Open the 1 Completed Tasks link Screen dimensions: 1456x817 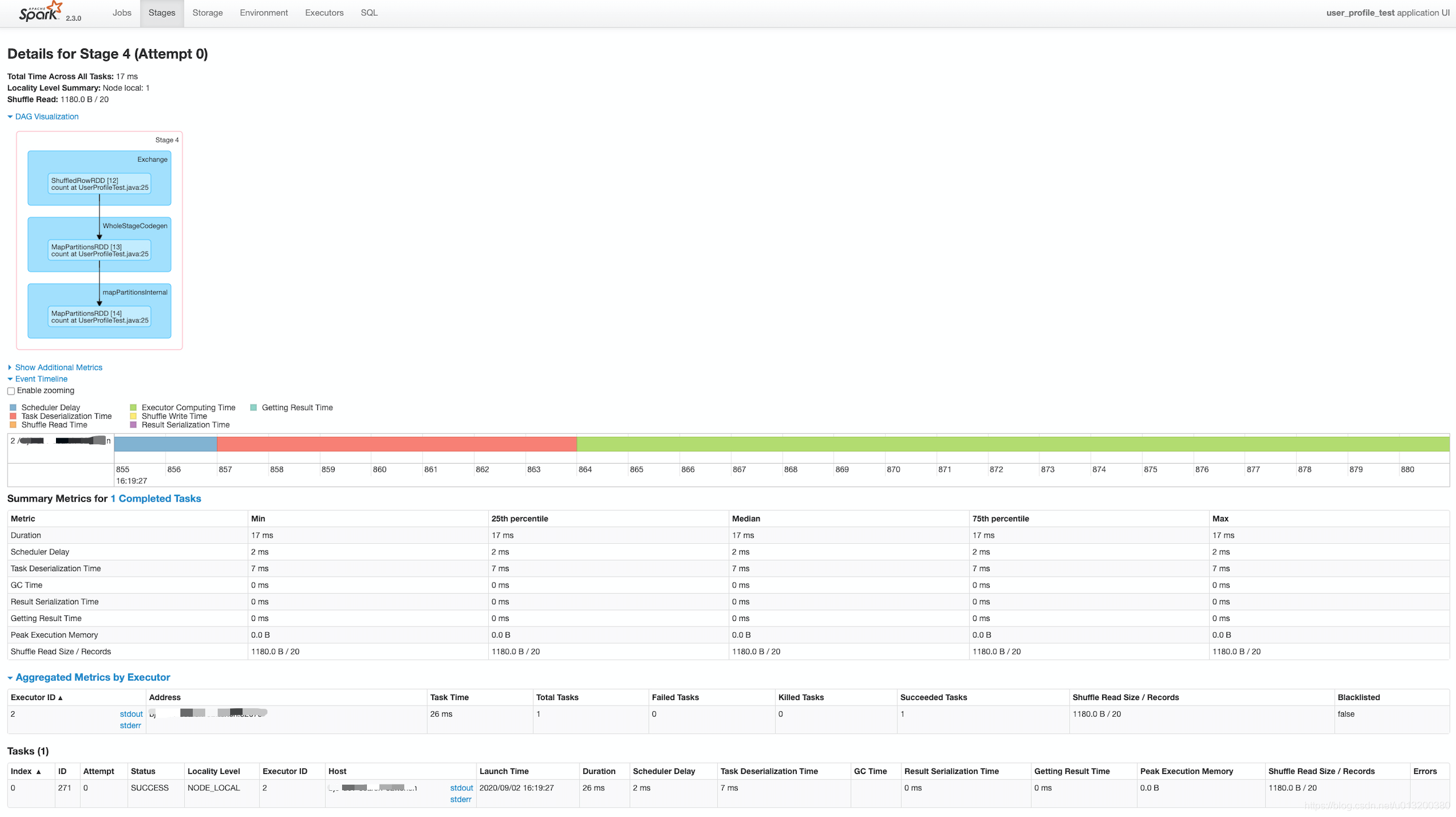[x=155, y=499]
